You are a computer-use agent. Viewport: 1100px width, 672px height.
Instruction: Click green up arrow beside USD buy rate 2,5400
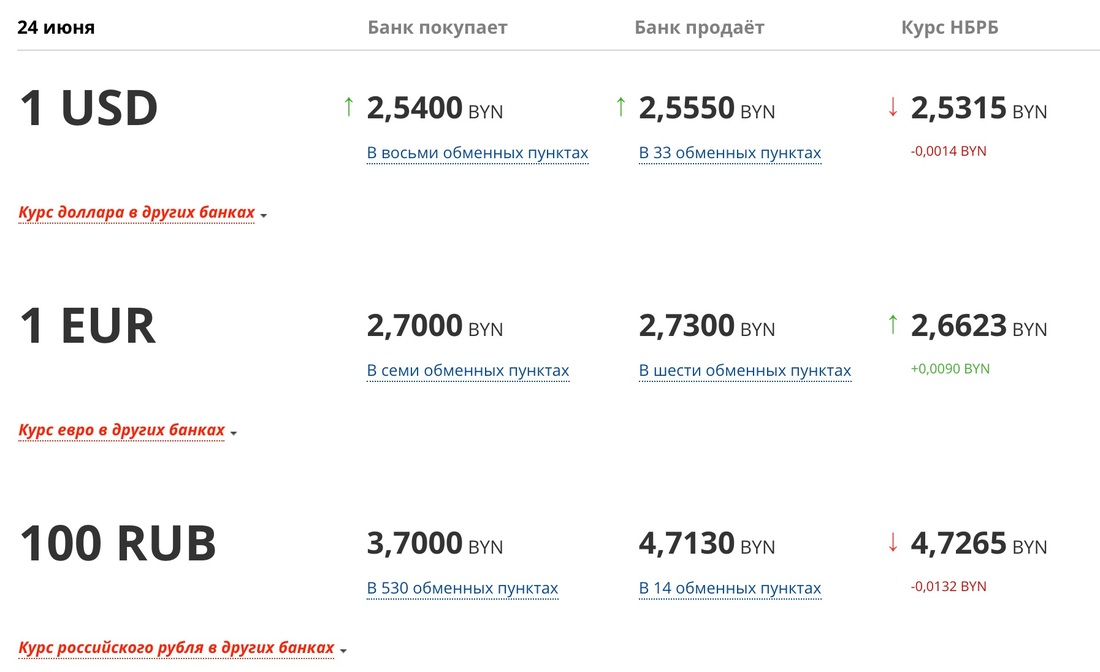349,107
